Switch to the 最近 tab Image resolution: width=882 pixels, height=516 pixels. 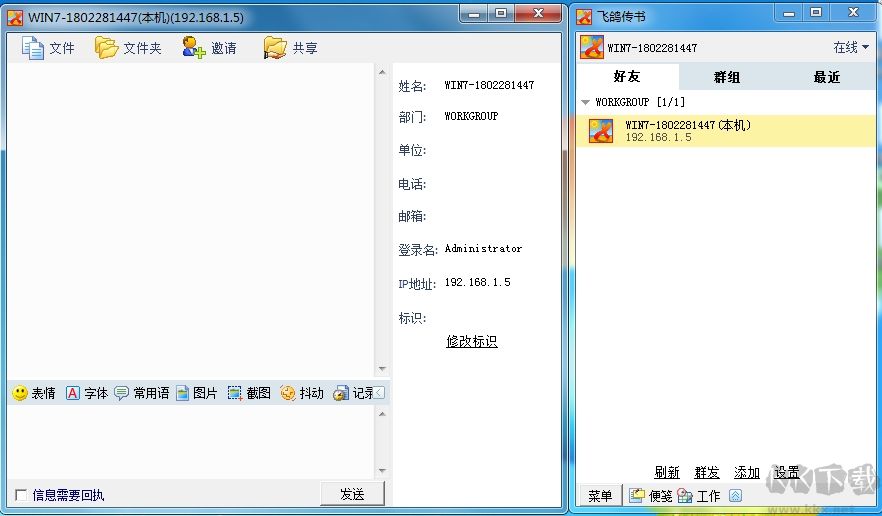coord(827,77)
